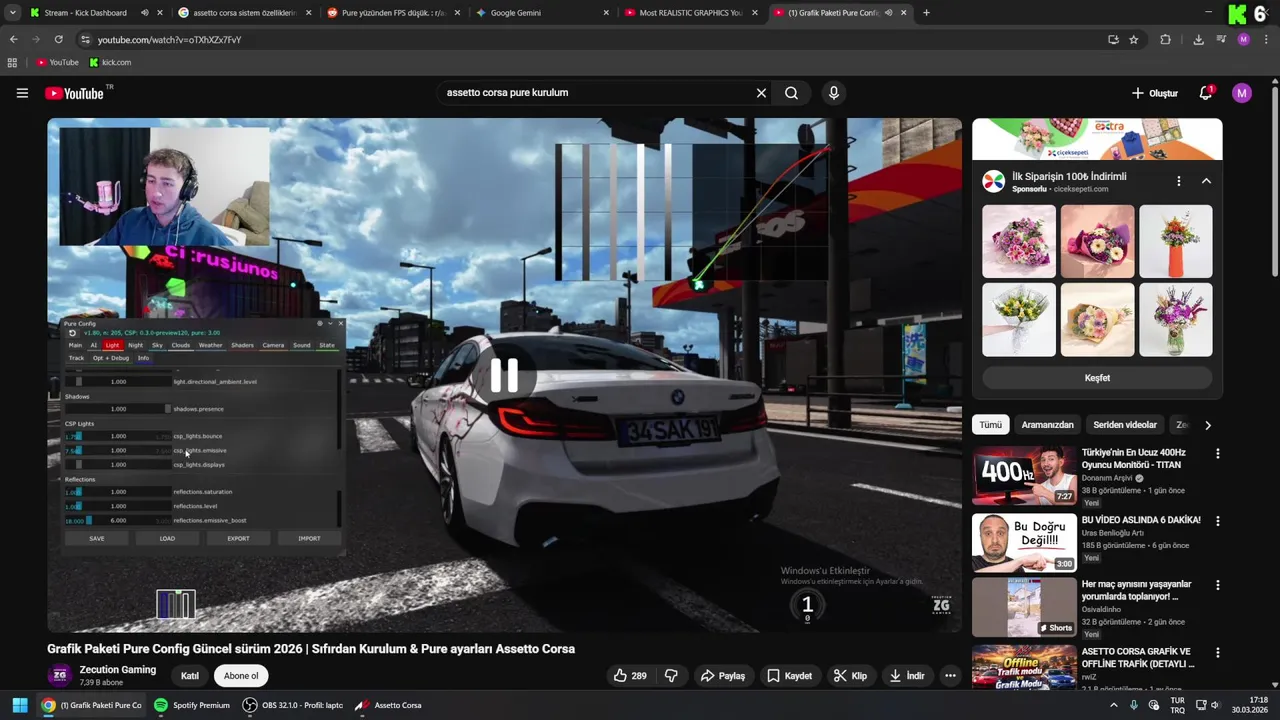The image size is (1280, 720).
Task: Open the Chrome extensions puzzle icon
Action: coord(1165,39)
